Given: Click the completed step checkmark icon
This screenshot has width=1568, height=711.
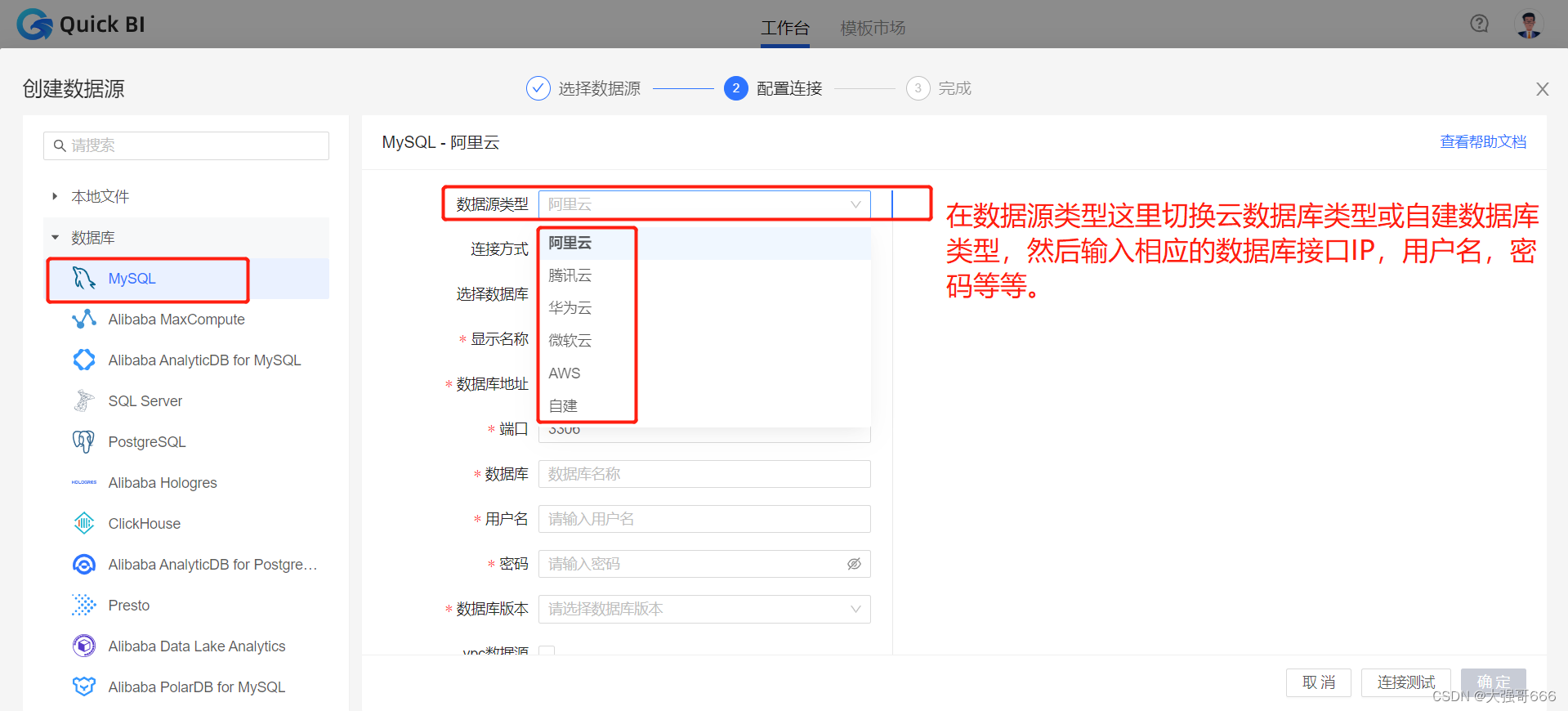Looking at the screenshot, I should coord(538,88).
